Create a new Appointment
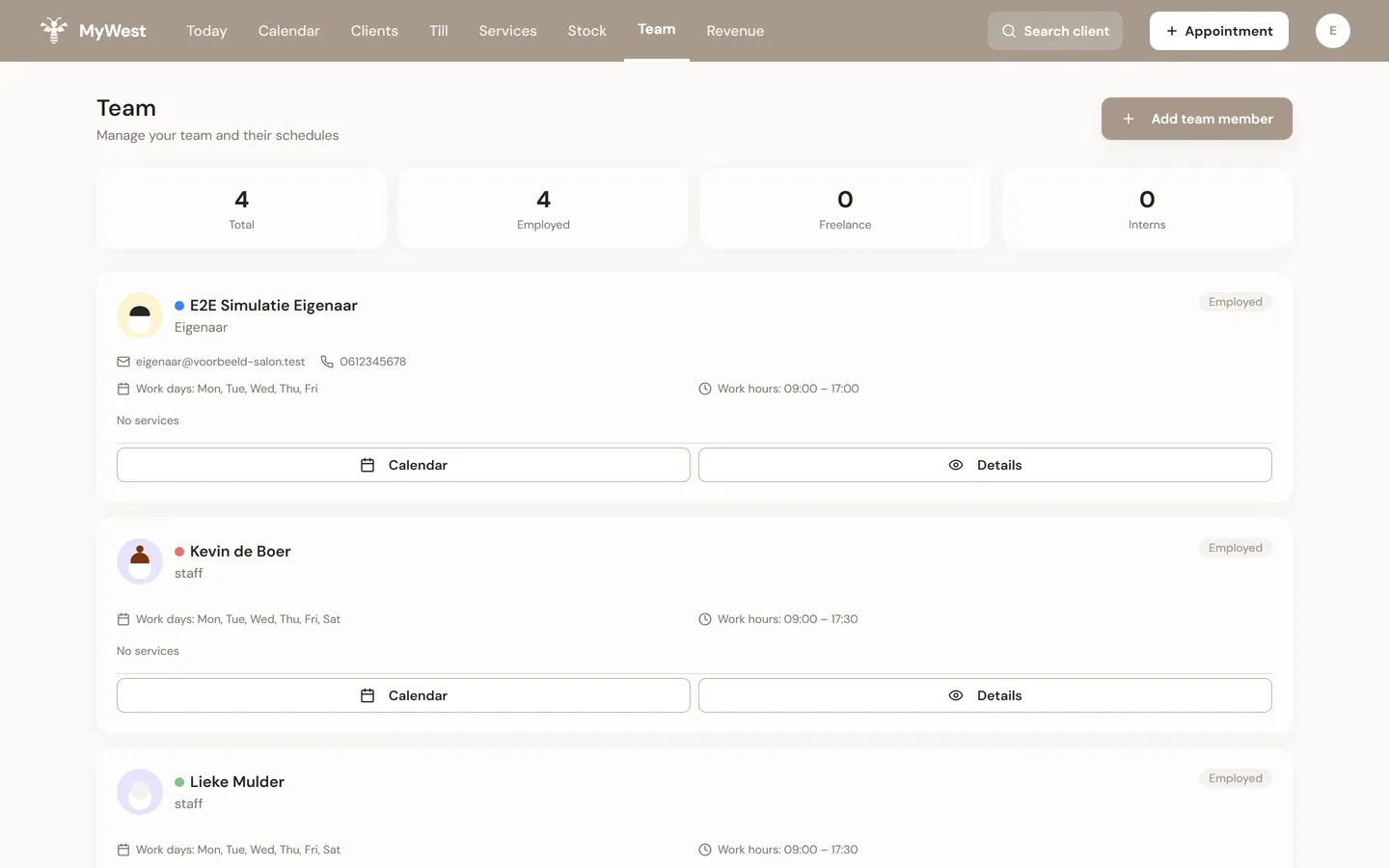Image resolution: width=1389 pixels, height=868 pixels. [1219, 31]
